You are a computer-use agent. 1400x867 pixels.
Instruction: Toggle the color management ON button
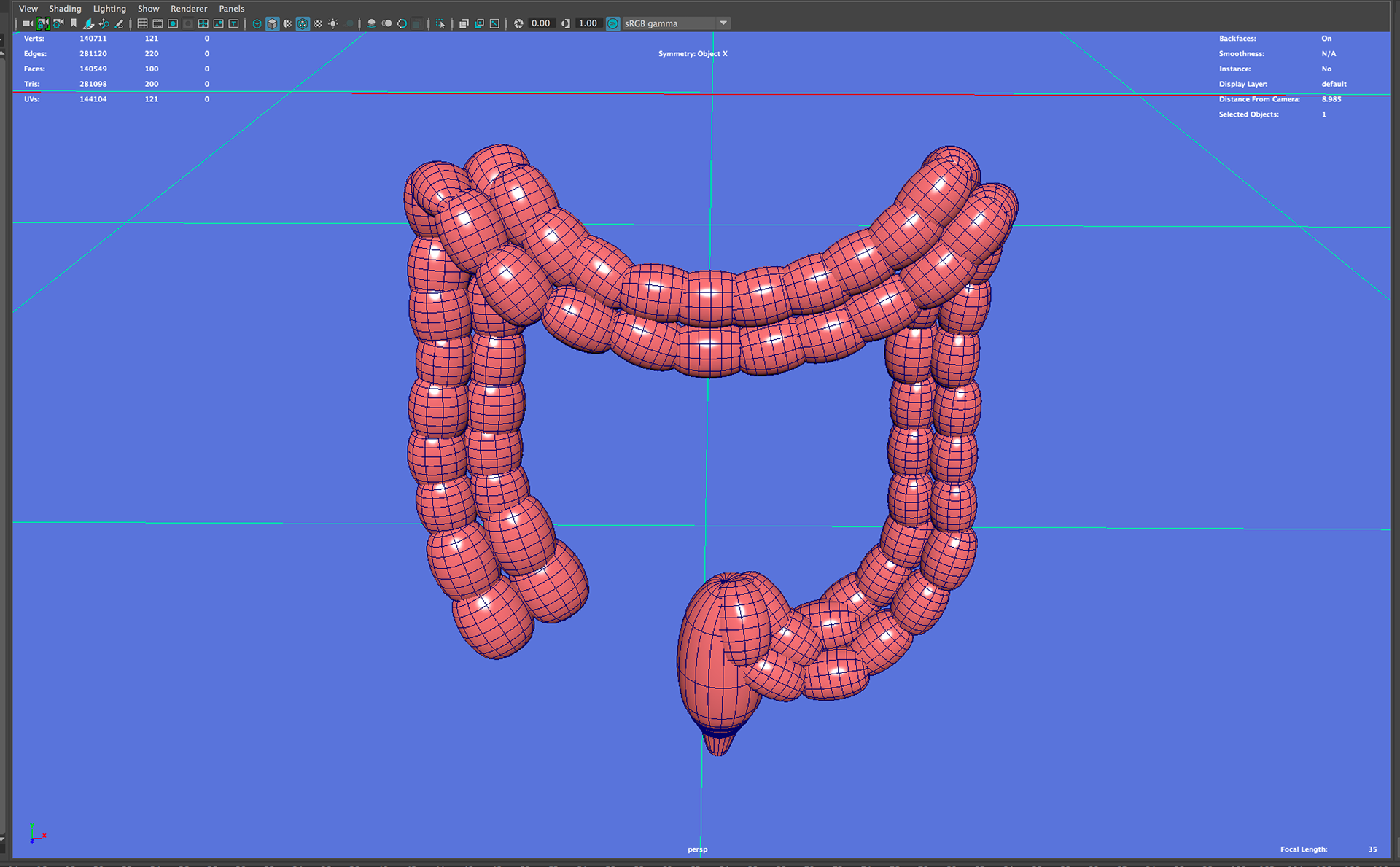(613, 23)
